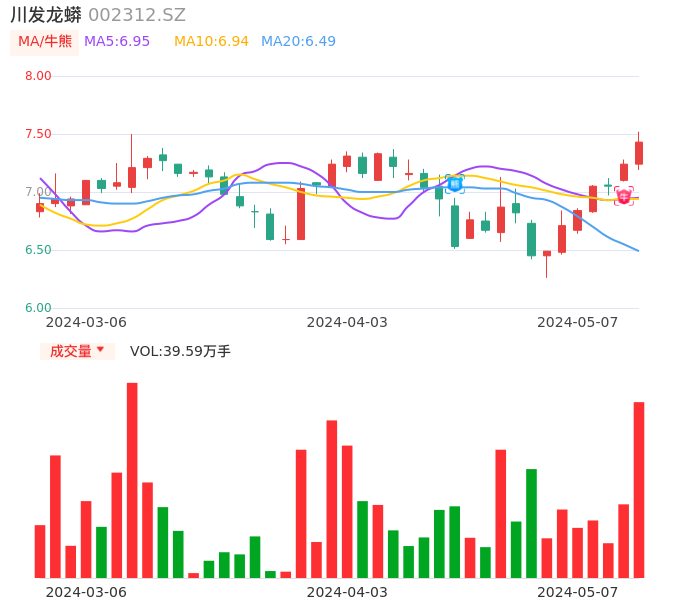The height and width of the screenshot is (606, 686).
Task: Toggle the MA20 blue line indicator
Action: point(298,41)
